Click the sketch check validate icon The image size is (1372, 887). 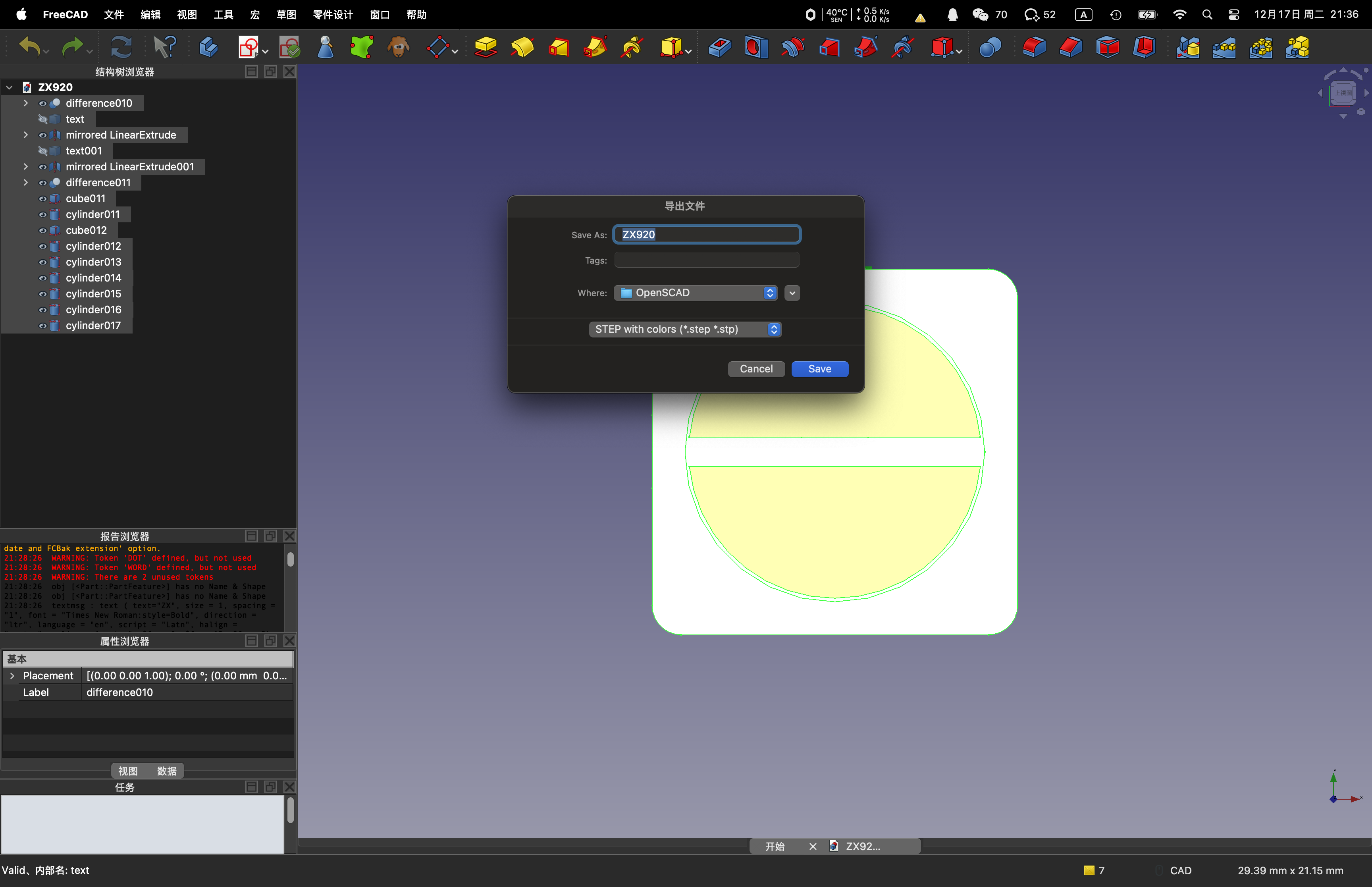[289, 47]
